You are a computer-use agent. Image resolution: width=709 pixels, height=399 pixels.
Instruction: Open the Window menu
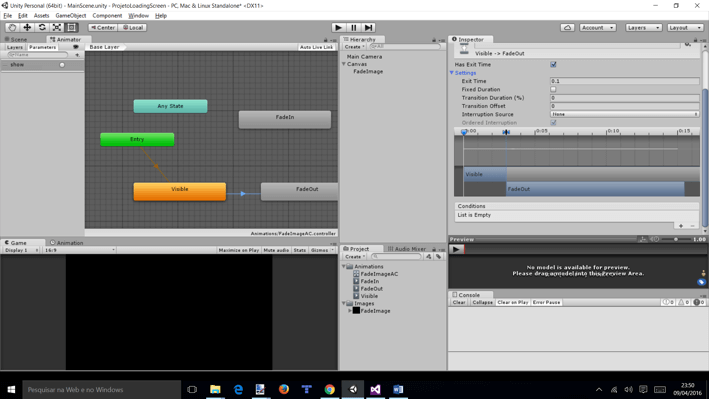coord(138,15)
